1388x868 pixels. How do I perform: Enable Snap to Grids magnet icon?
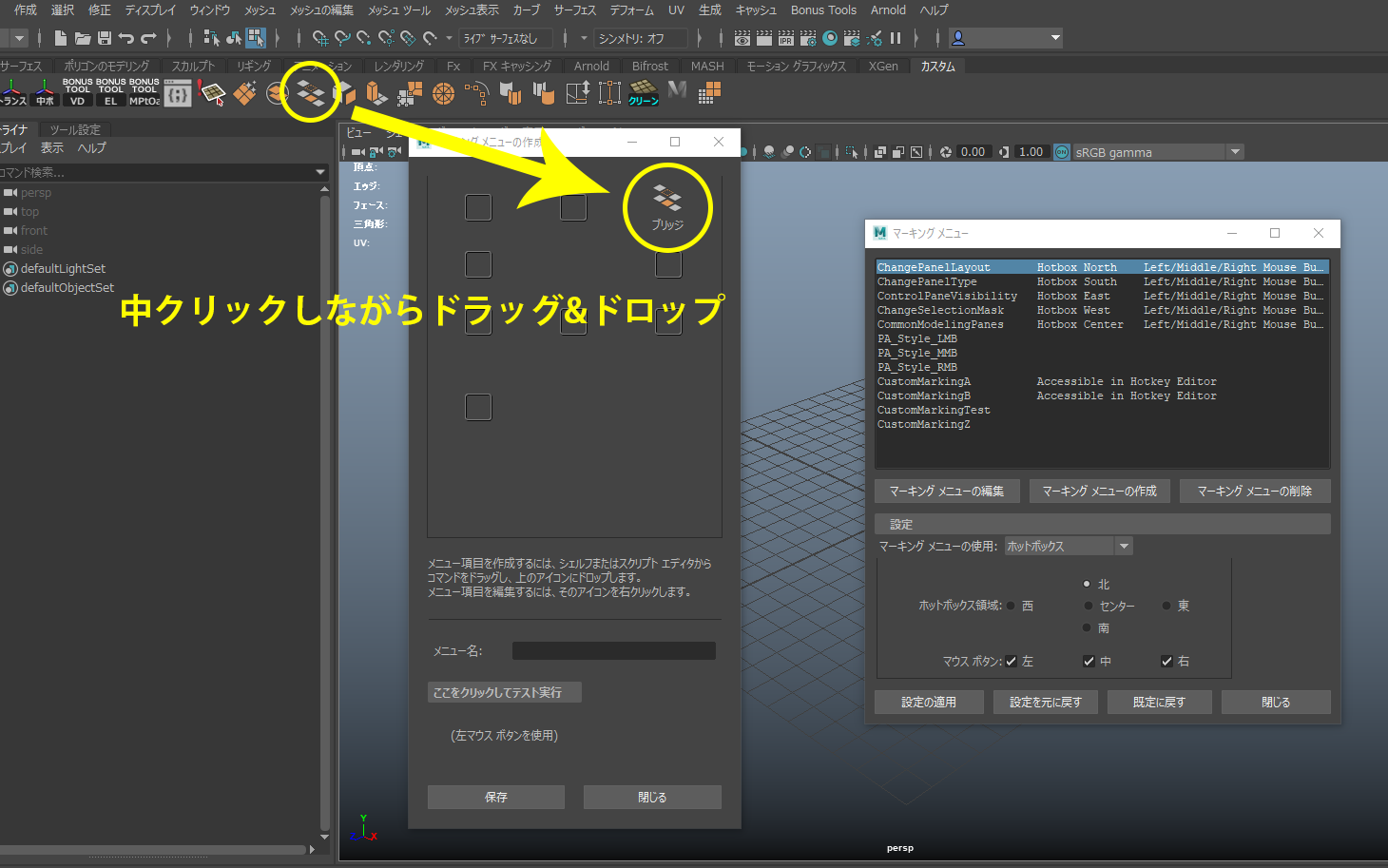tap(320, 38)
